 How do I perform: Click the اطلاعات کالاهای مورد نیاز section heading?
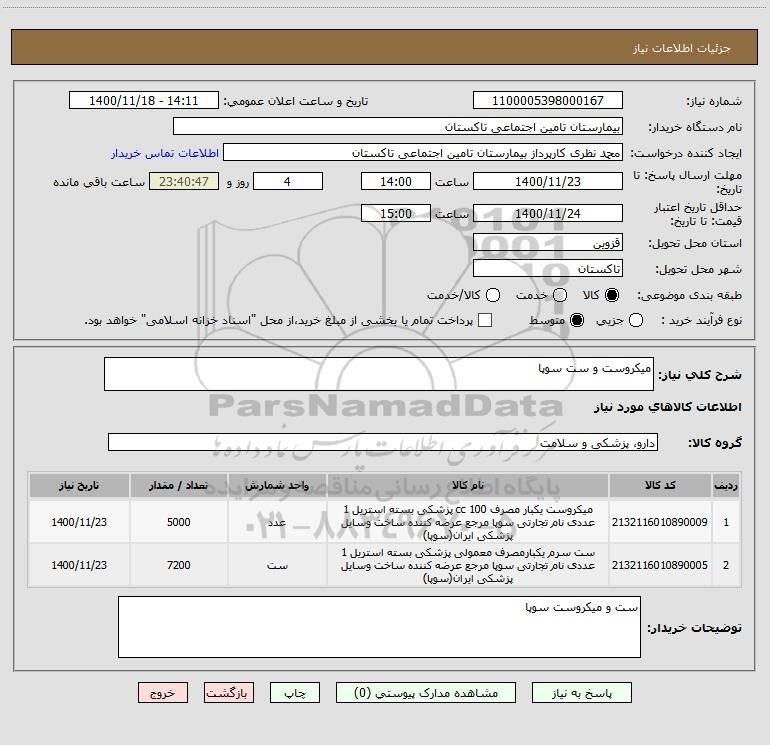click(x=667, y=407)
